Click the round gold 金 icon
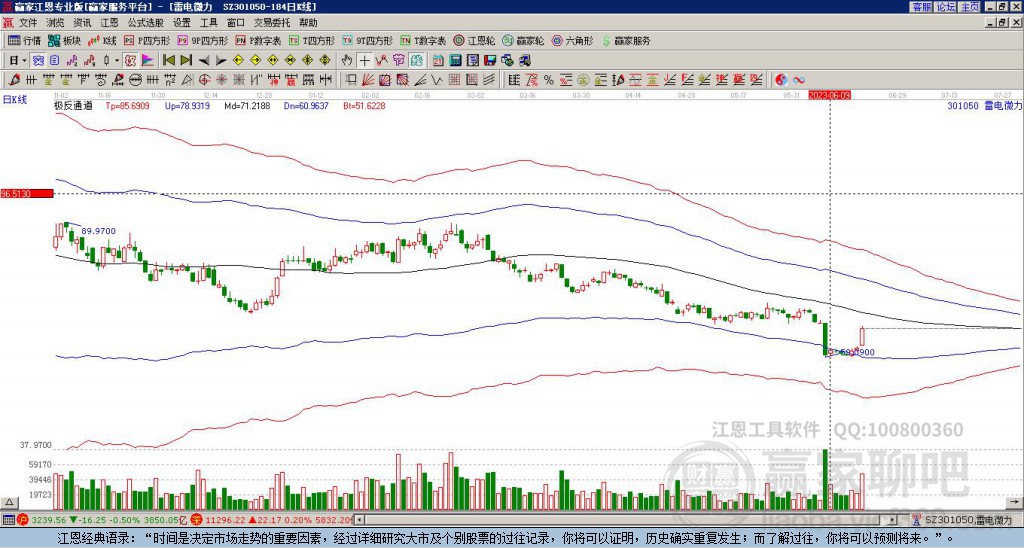 (583, 80)
